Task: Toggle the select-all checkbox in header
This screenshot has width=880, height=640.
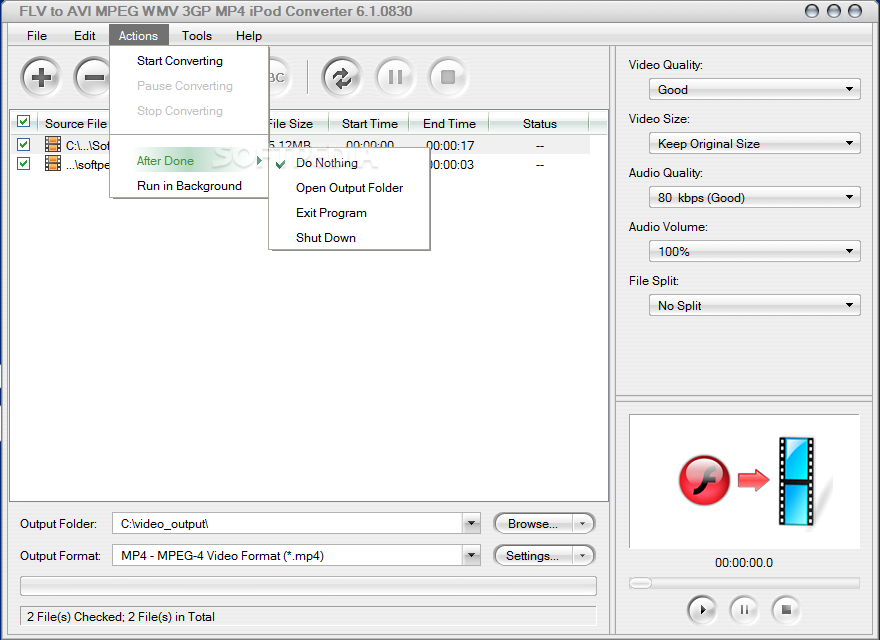Action: [24, 121]
